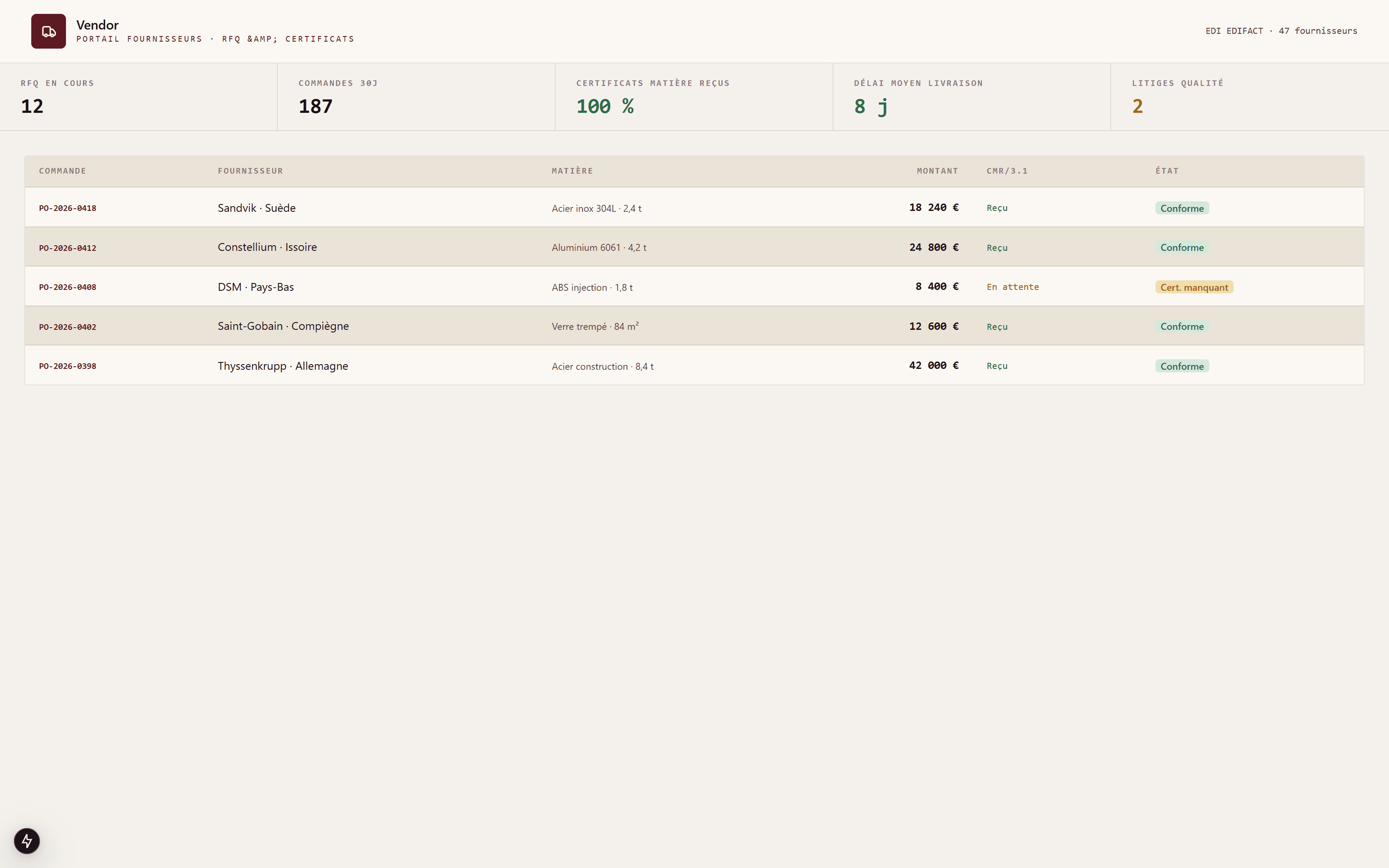The image size is (1389, 868).
Task: Click the 18 240 € amount
Action: point(933,207)
